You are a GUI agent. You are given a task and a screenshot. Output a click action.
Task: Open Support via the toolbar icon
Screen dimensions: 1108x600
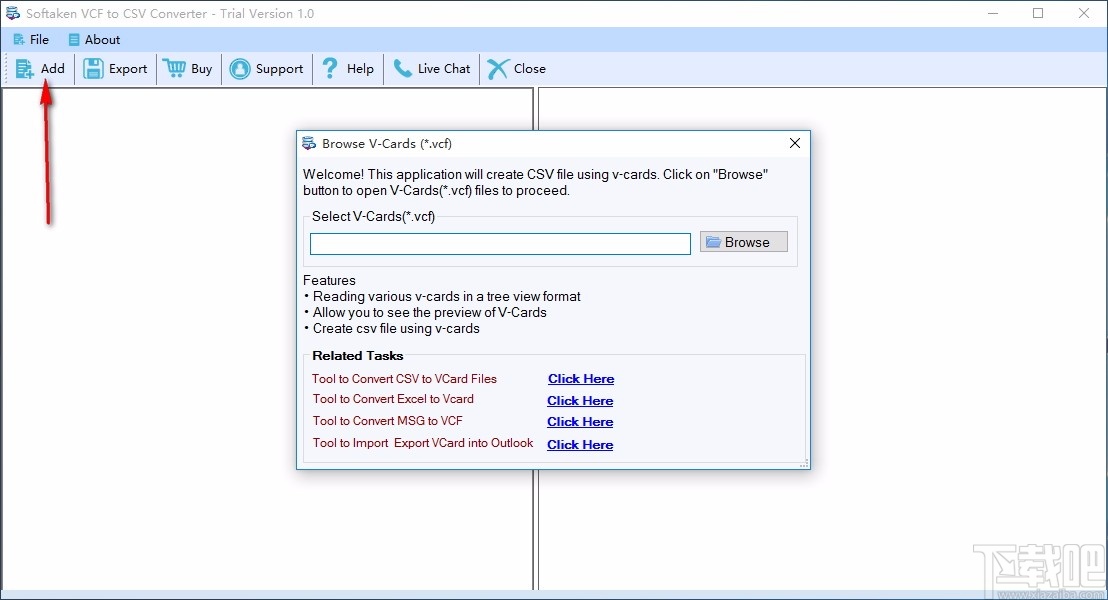tap(240, 68)
